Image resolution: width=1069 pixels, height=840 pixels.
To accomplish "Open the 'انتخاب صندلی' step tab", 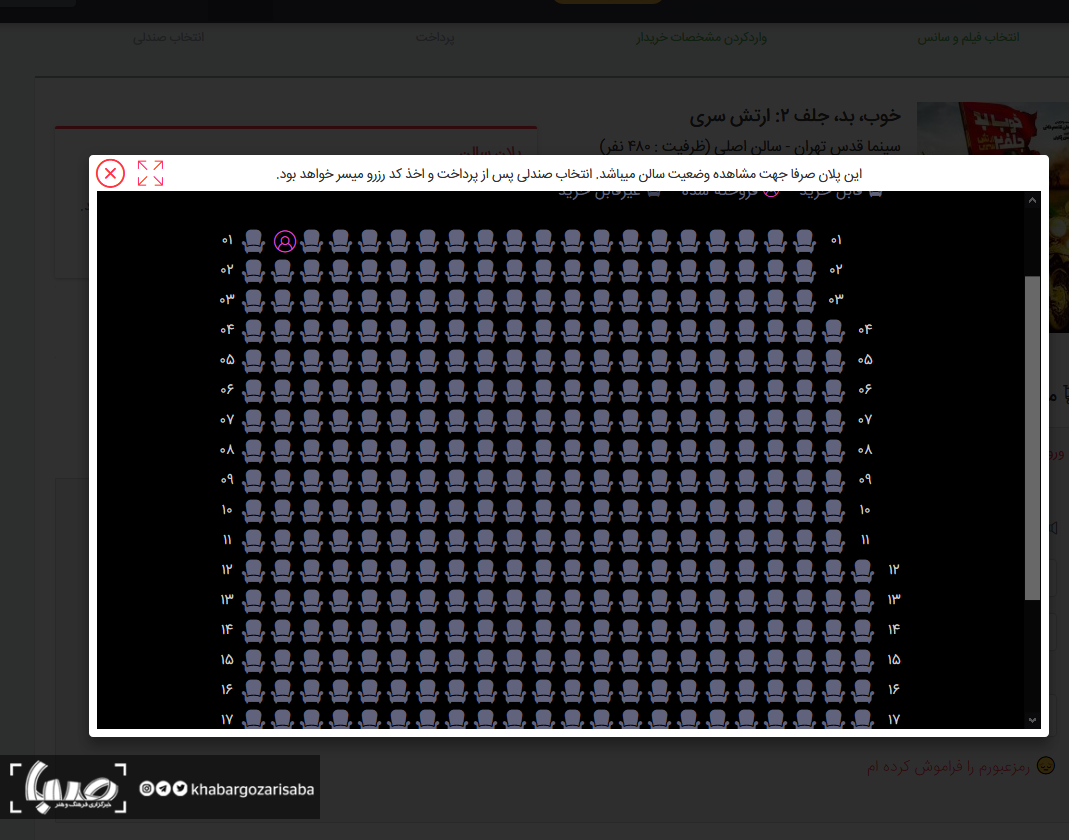I will (x=168, y=38).
